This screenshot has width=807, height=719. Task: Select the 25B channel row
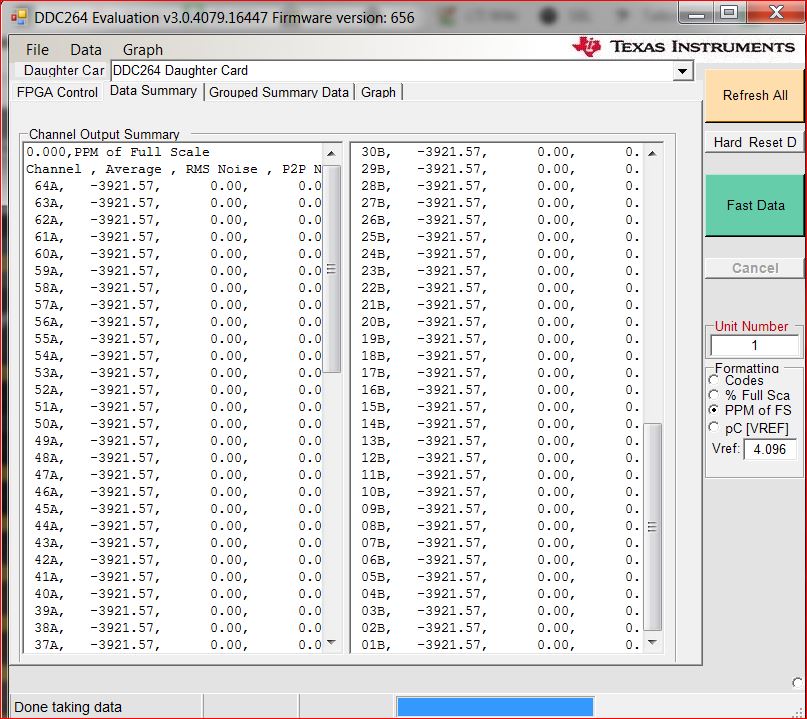coord(498,237)
